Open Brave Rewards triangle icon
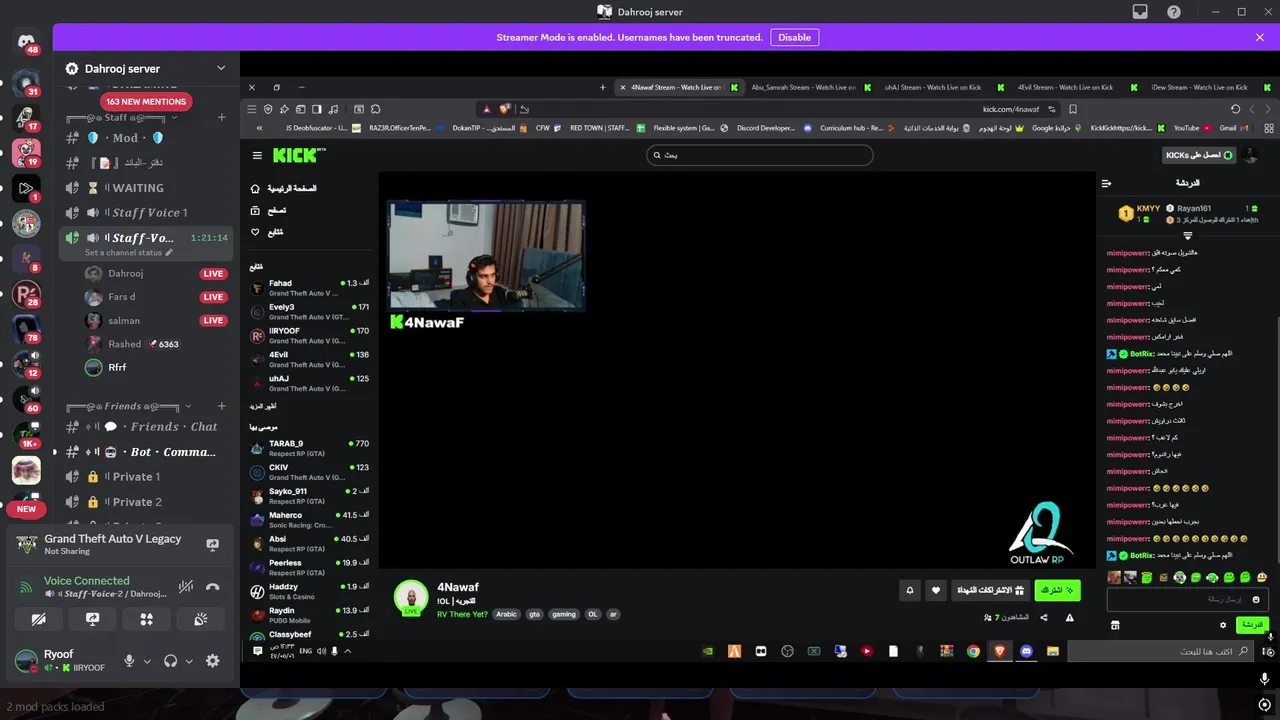1280x720 pixels. tap(487, 109)
